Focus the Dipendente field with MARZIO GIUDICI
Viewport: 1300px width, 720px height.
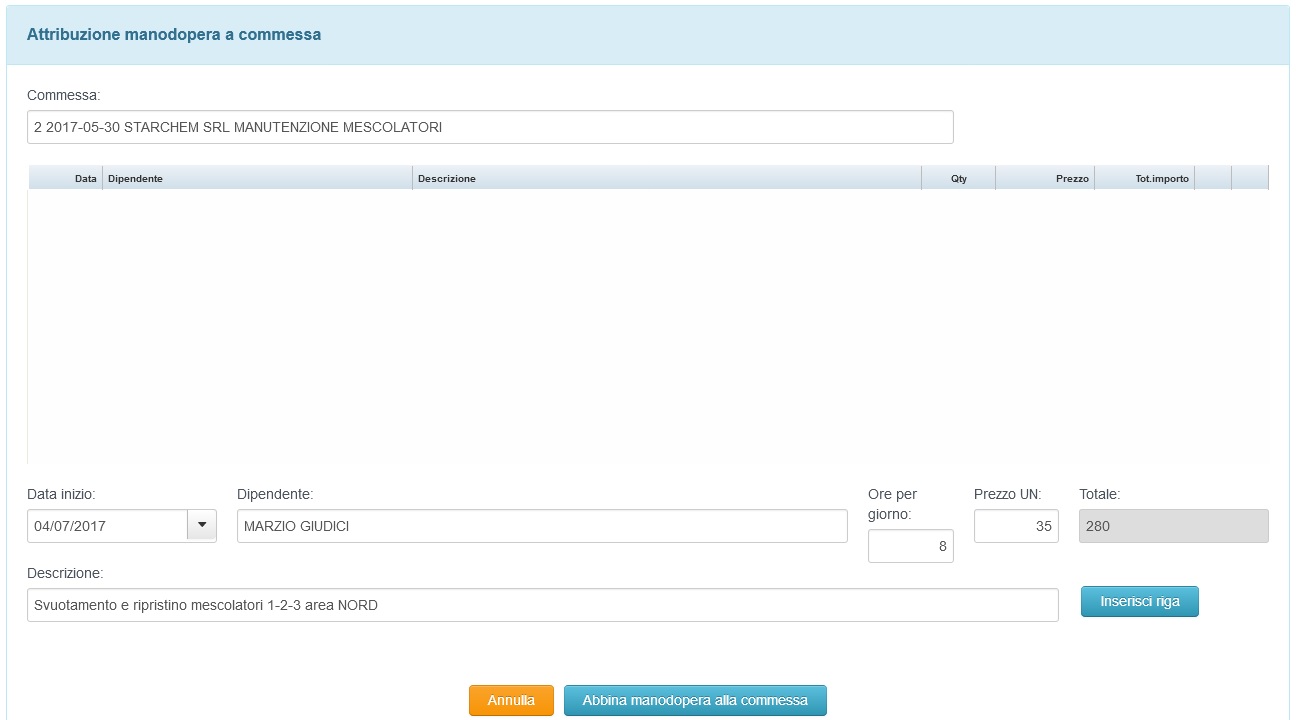pos(541,526)
